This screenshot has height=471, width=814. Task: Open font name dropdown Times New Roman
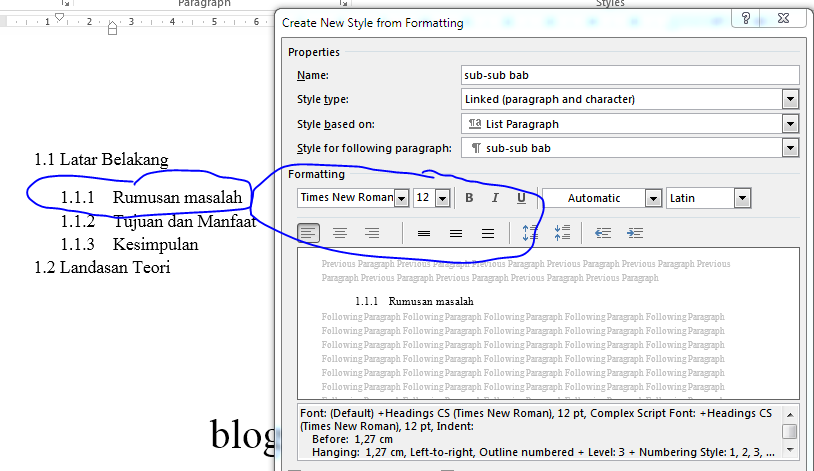pos(401,198)
